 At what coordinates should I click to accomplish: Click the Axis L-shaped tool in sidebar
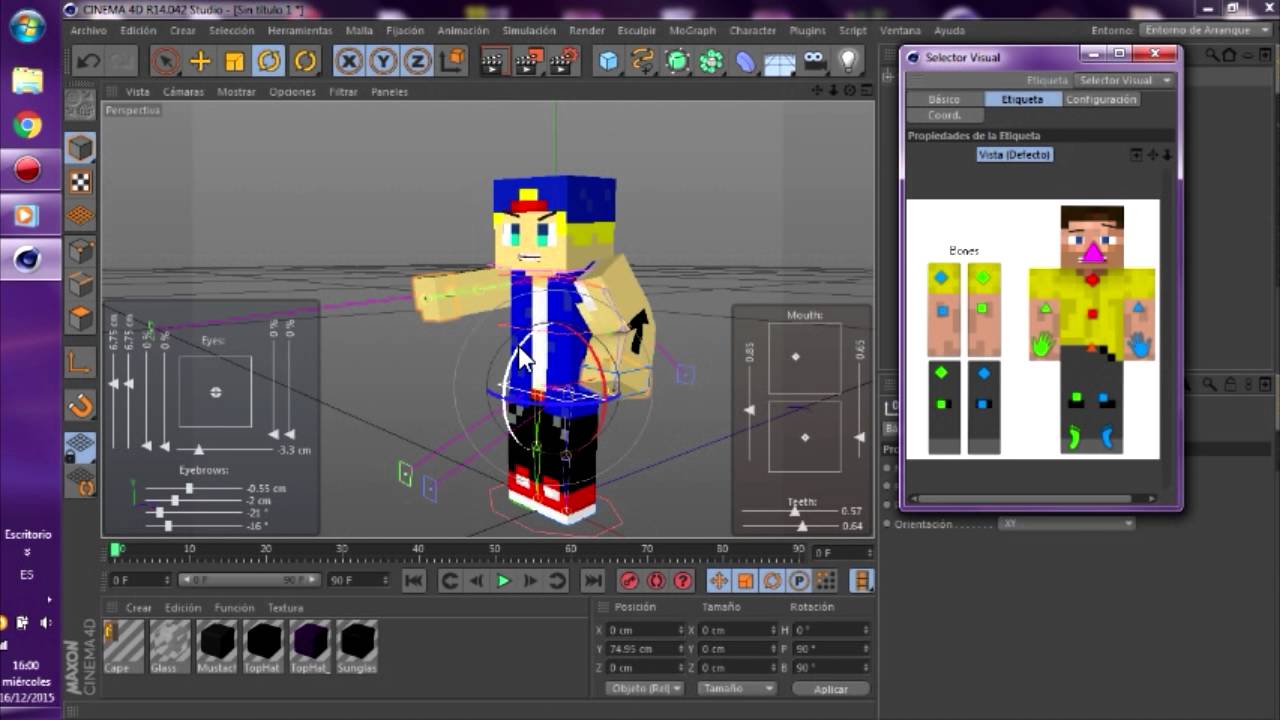[80, 361]
